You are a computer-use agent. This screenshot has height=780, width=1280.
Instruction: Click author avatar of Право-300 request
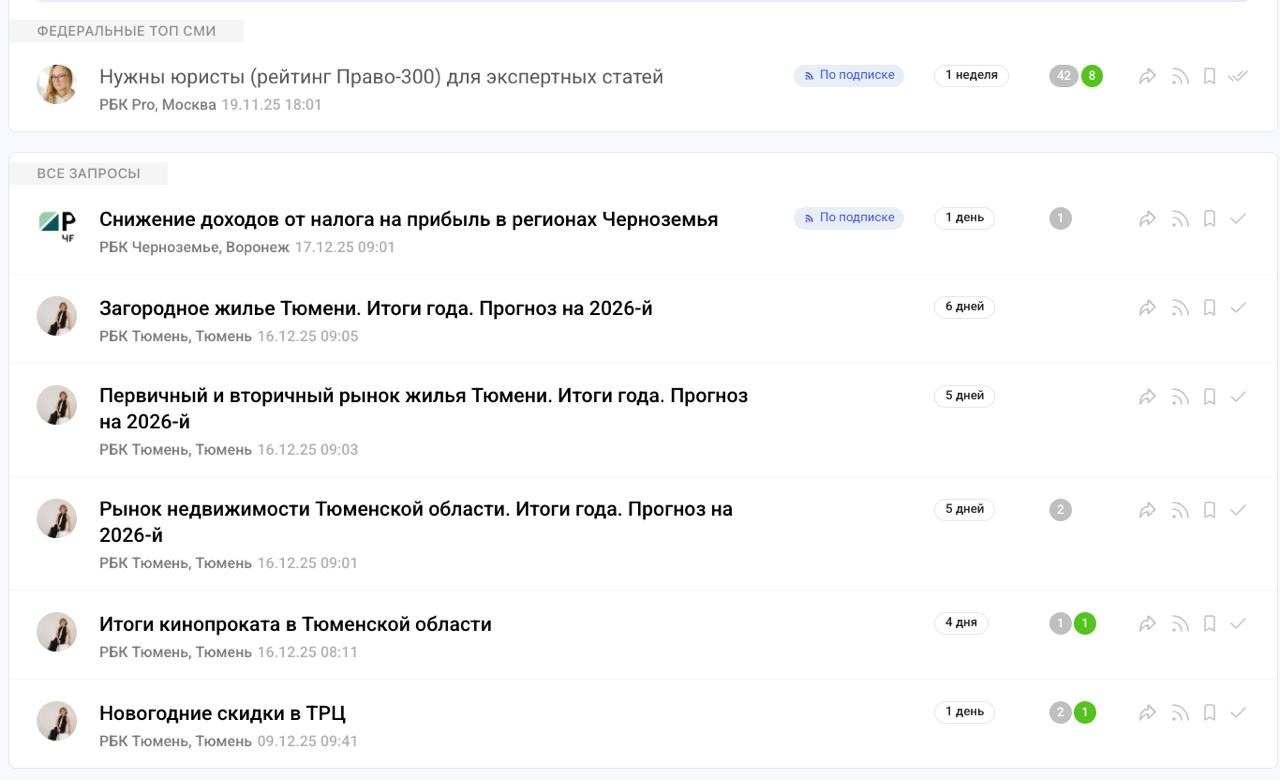57,84
